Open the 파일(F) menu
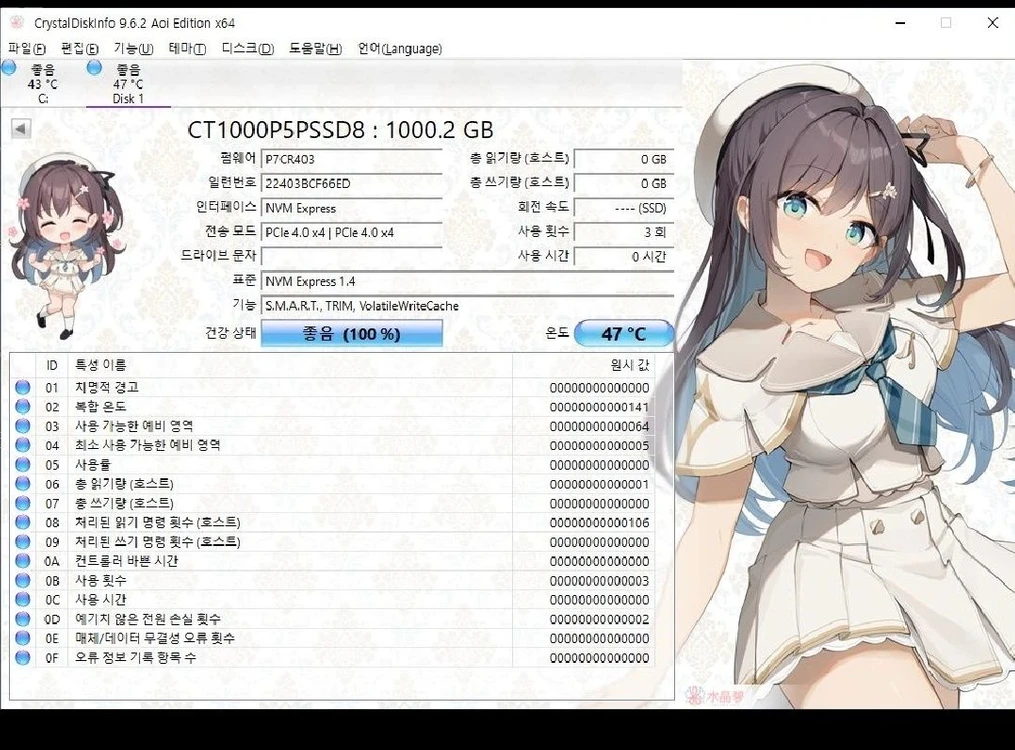Image resolution: width=1015 pixels, height=750 pixels. click(x=27, y=49)
